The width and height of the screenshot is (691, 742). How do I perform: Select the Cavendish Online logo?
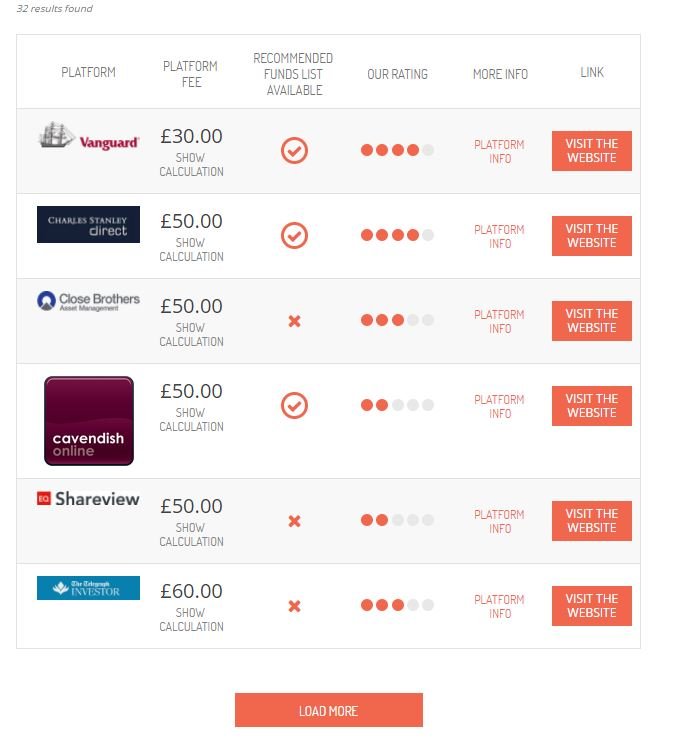(88, 420)
